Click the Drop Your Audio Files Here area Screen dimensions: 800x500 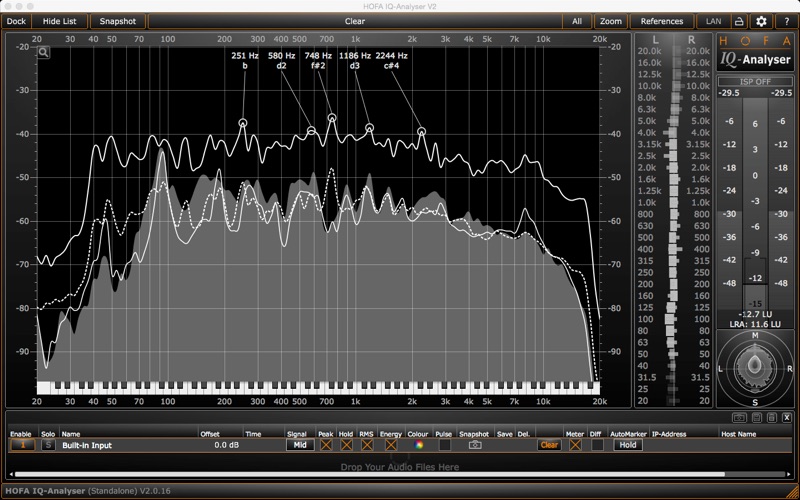(399, 467)
